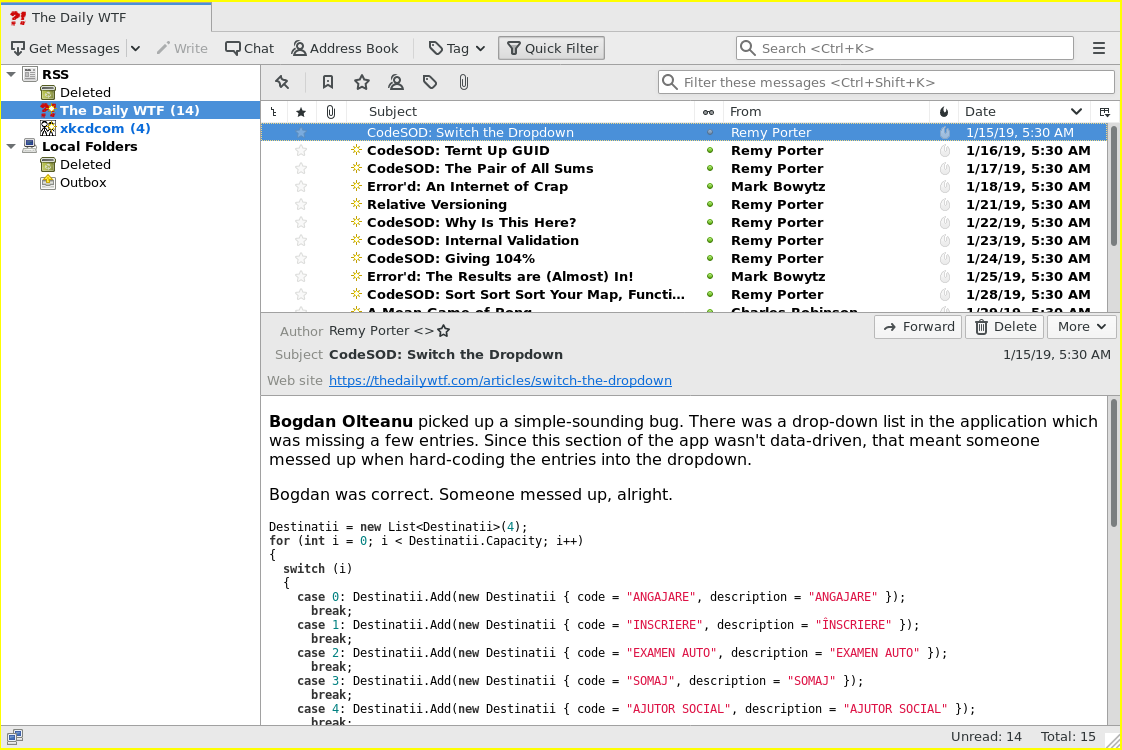Select The Daily WTF folder
The height and width of the screenshot is (750, 1122).
pyautogui.click(x=130, y=110)
